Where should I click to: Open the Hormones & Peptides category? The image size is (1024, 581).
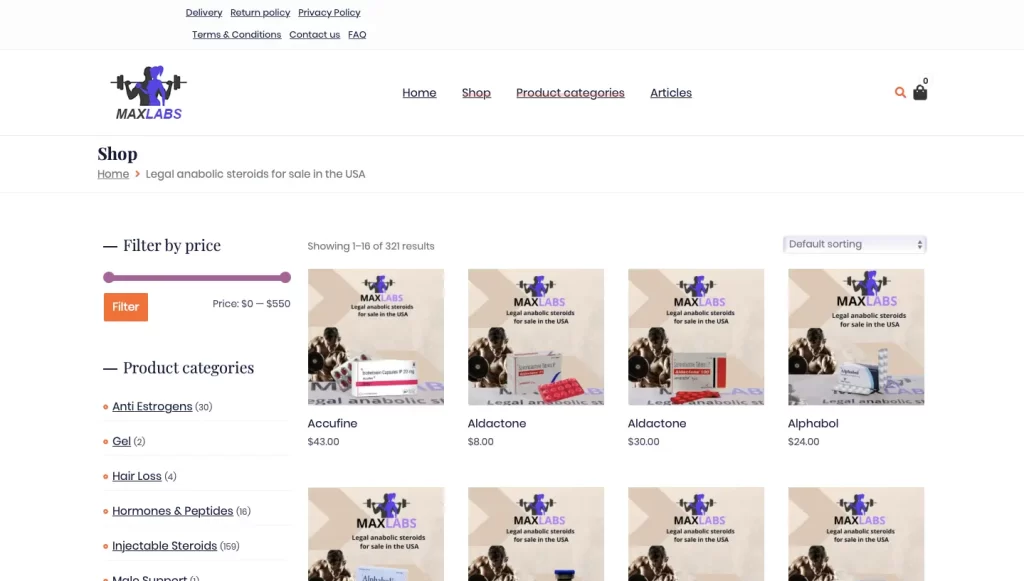[x=172, y=511]
